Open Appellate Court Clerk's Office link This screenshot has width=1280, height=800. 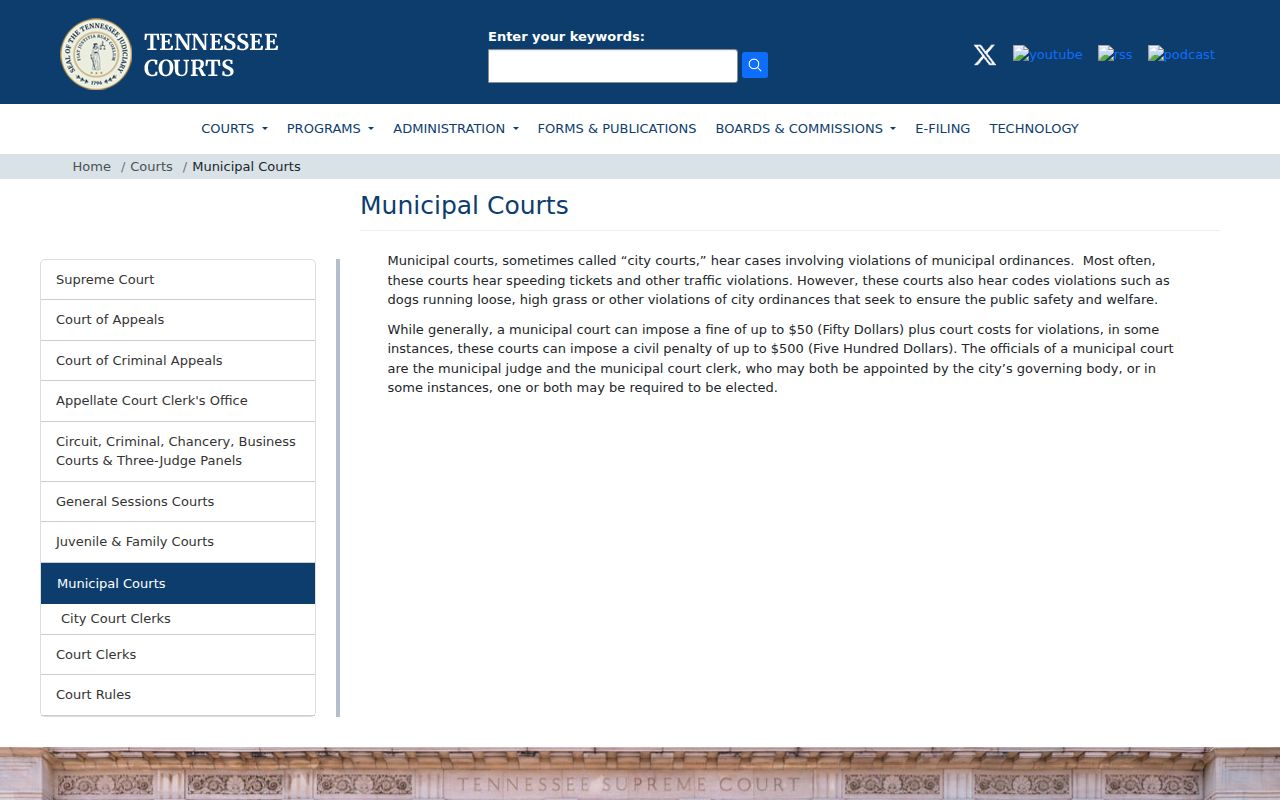tap(178, 401)
